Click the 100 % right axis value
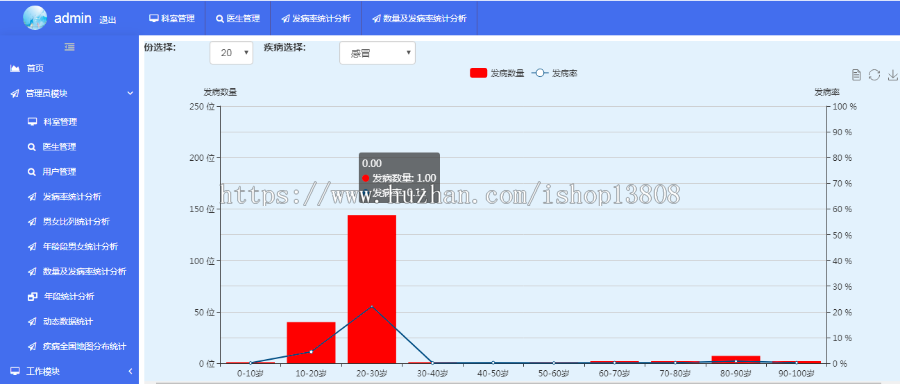900x384 pixels. pos(844,107)
